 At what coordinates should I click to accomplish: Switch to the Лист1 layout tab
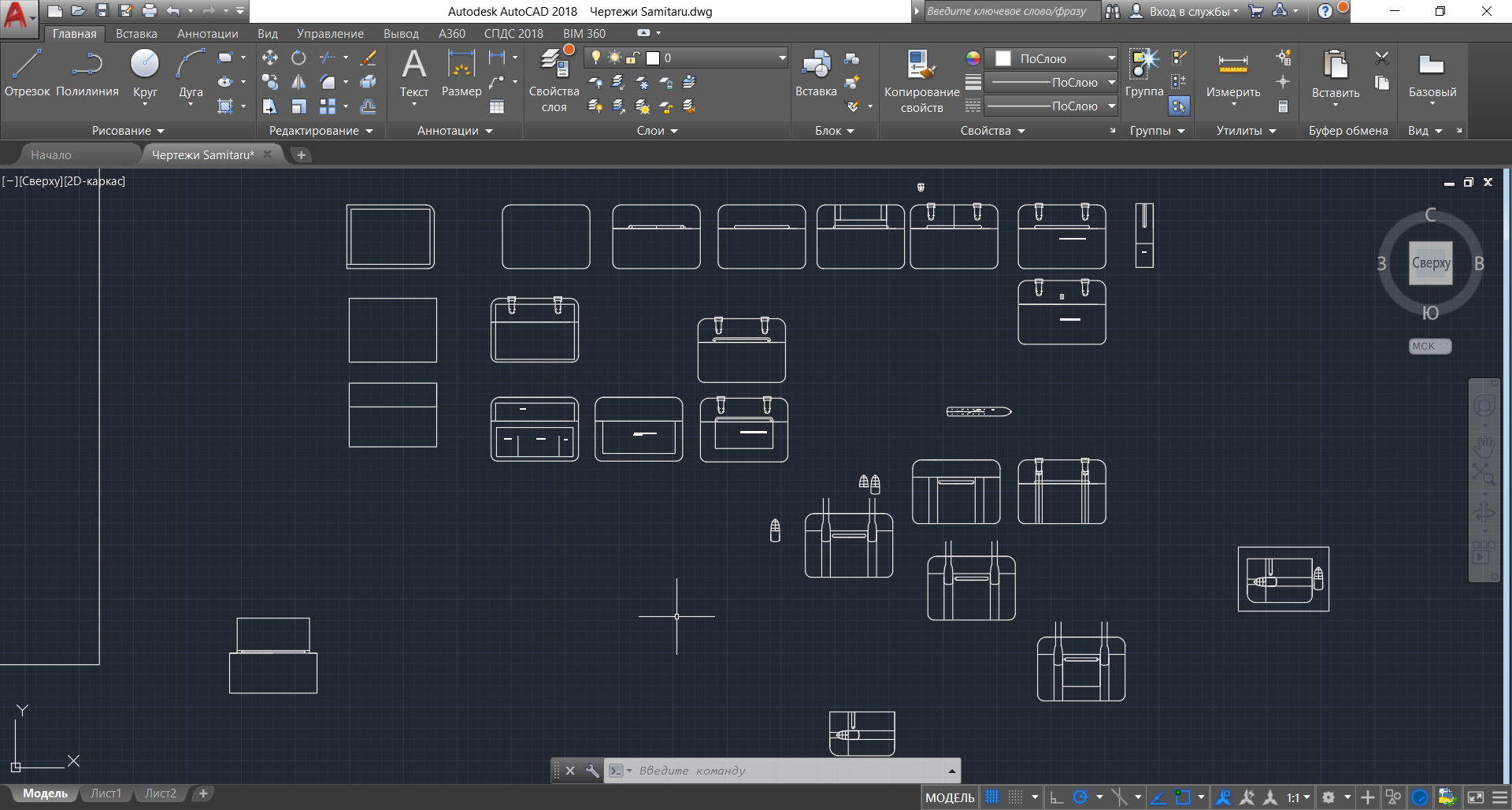coord(106,793)
